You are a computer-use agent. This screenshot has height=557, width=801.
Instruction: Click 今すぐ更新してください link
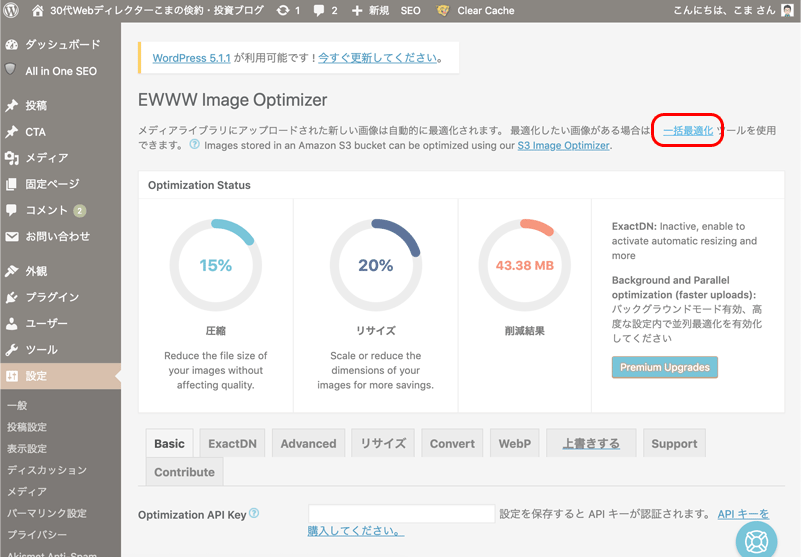pos(378,58)
